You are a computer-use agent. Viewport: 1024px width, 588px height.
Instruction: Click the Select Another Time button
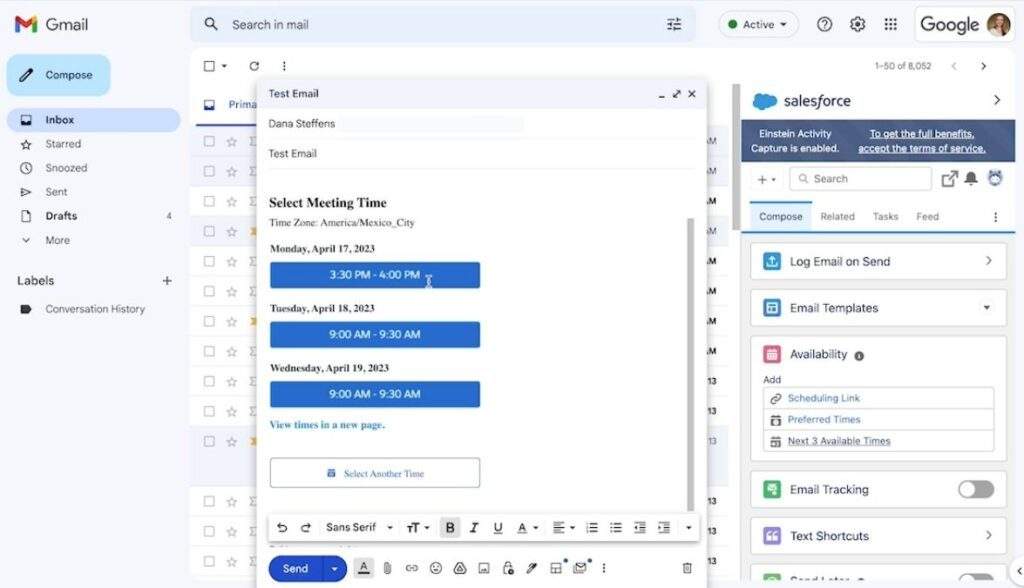point(375,472)
